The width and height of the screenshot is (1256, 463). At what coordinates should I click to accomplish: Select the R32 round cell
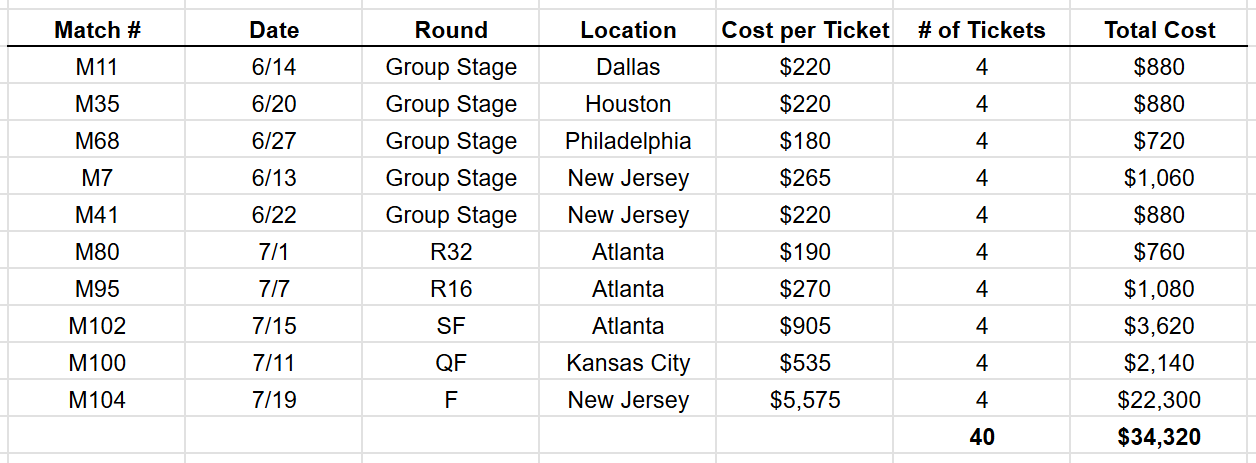click(x=451, y=252)
